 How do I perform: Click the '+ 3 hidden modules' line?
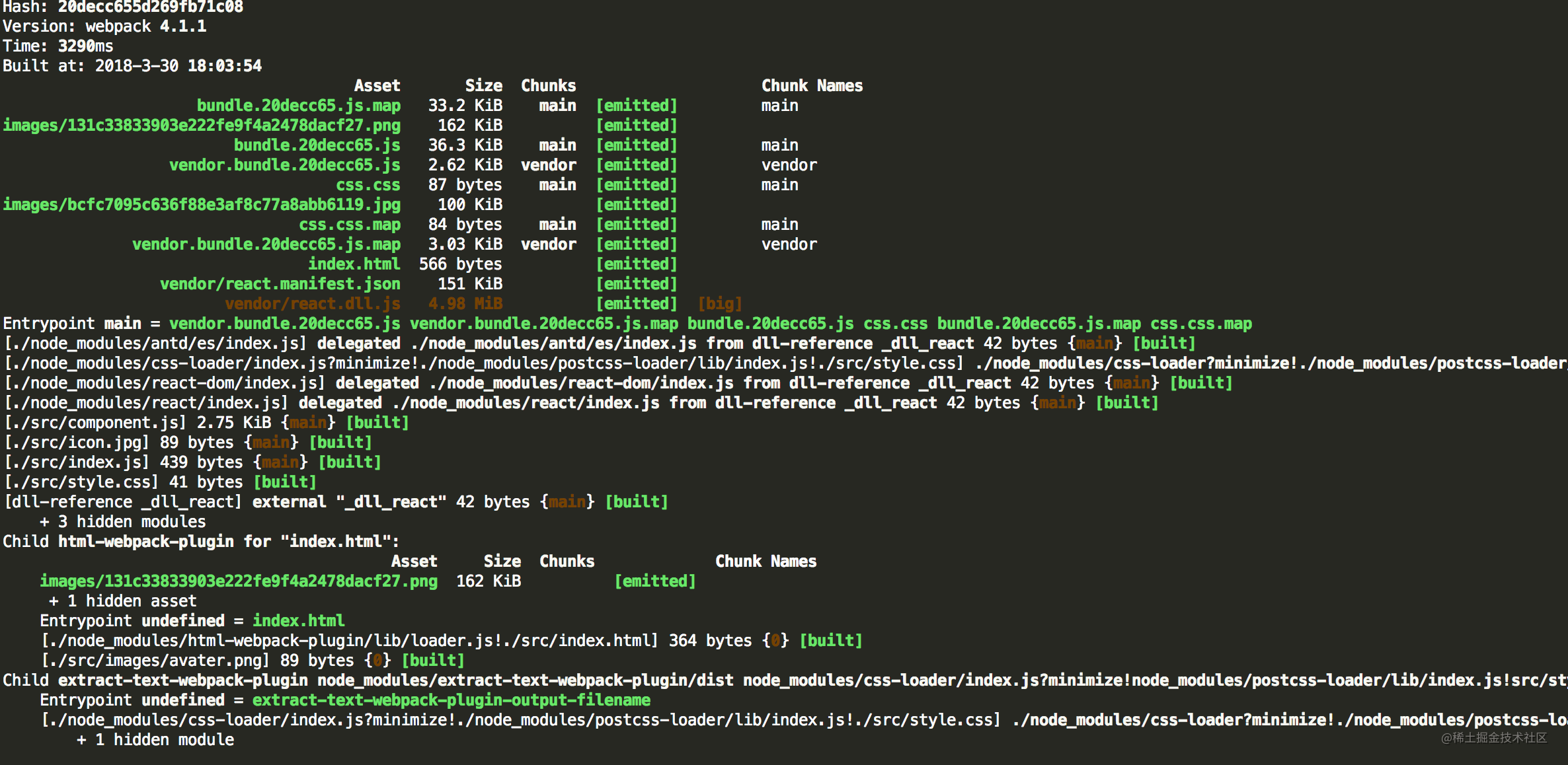(x=123, y=522)
